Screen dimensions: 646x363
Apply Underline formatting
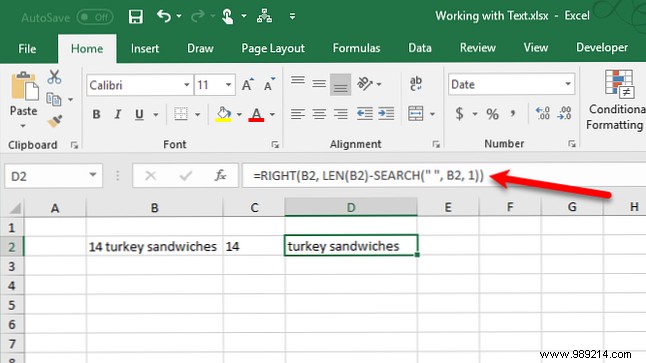coord(139,114)
